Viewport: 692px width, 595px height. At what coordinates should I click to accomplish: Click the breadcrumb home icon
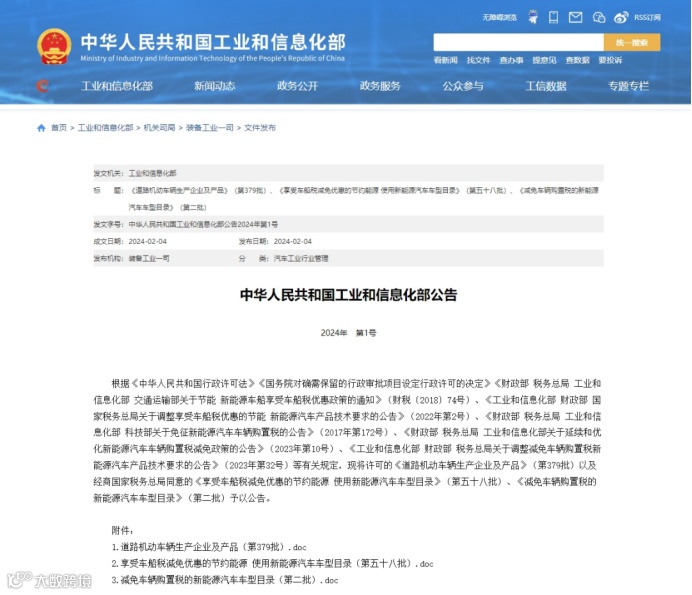(41, 128)
